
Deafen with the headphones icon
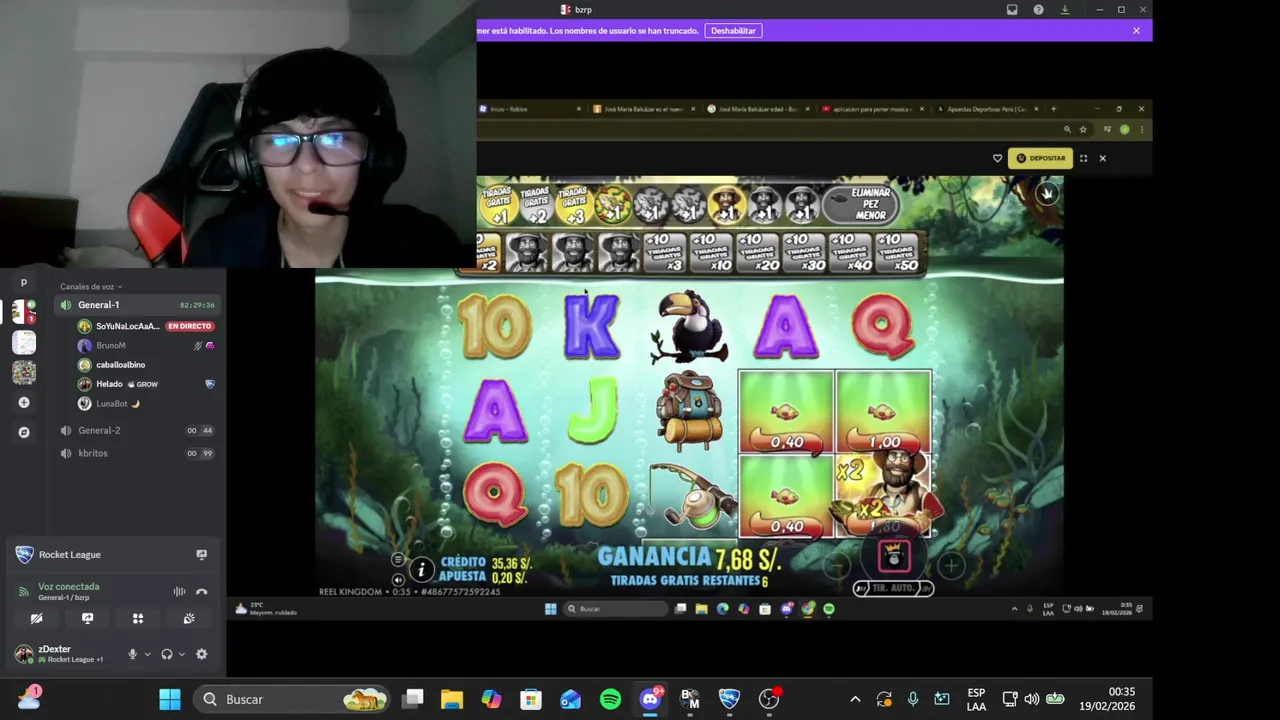167,654
